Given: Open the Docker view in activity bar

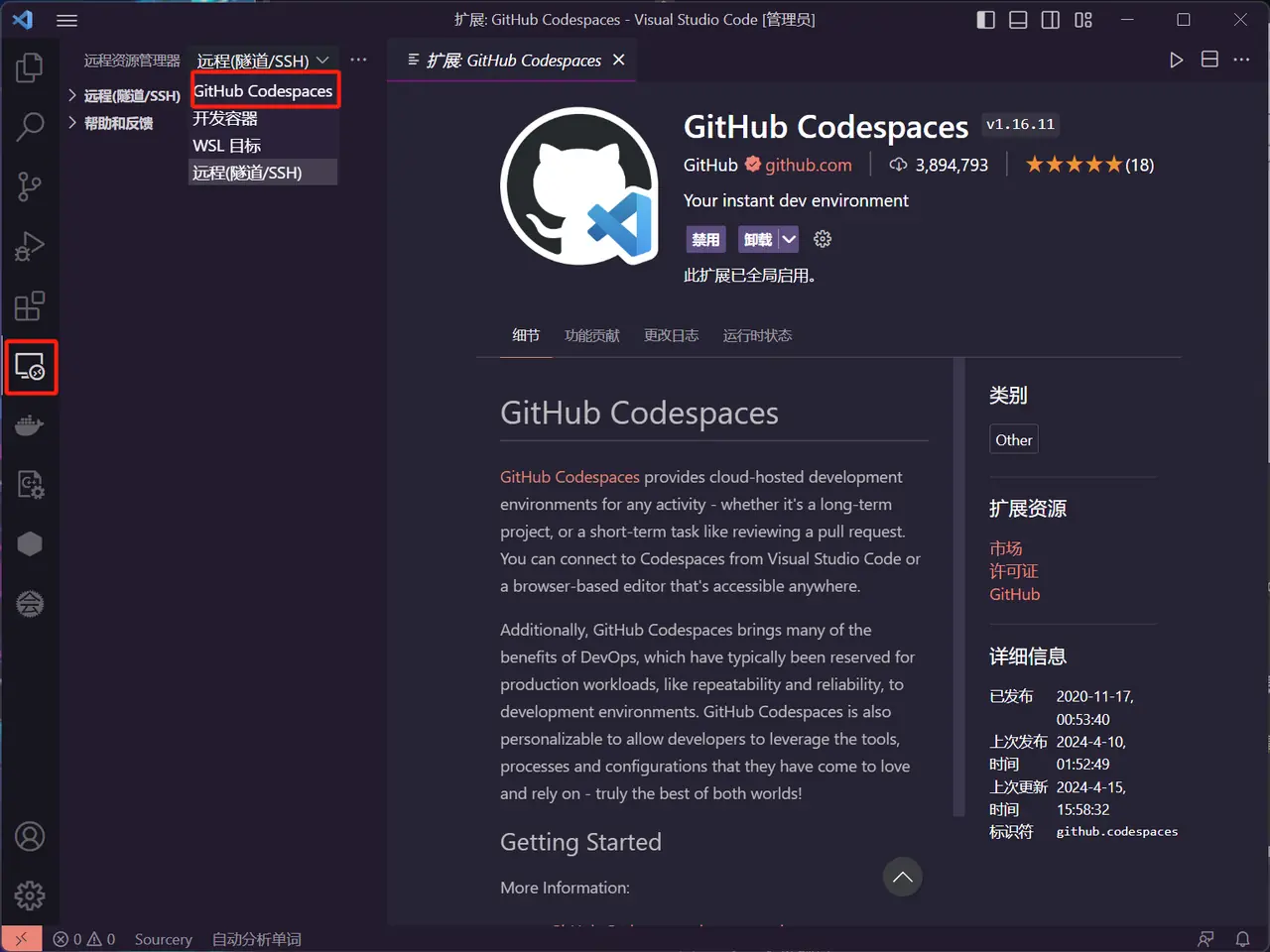Looking at the screenshot, I should (x=30, y=425).
